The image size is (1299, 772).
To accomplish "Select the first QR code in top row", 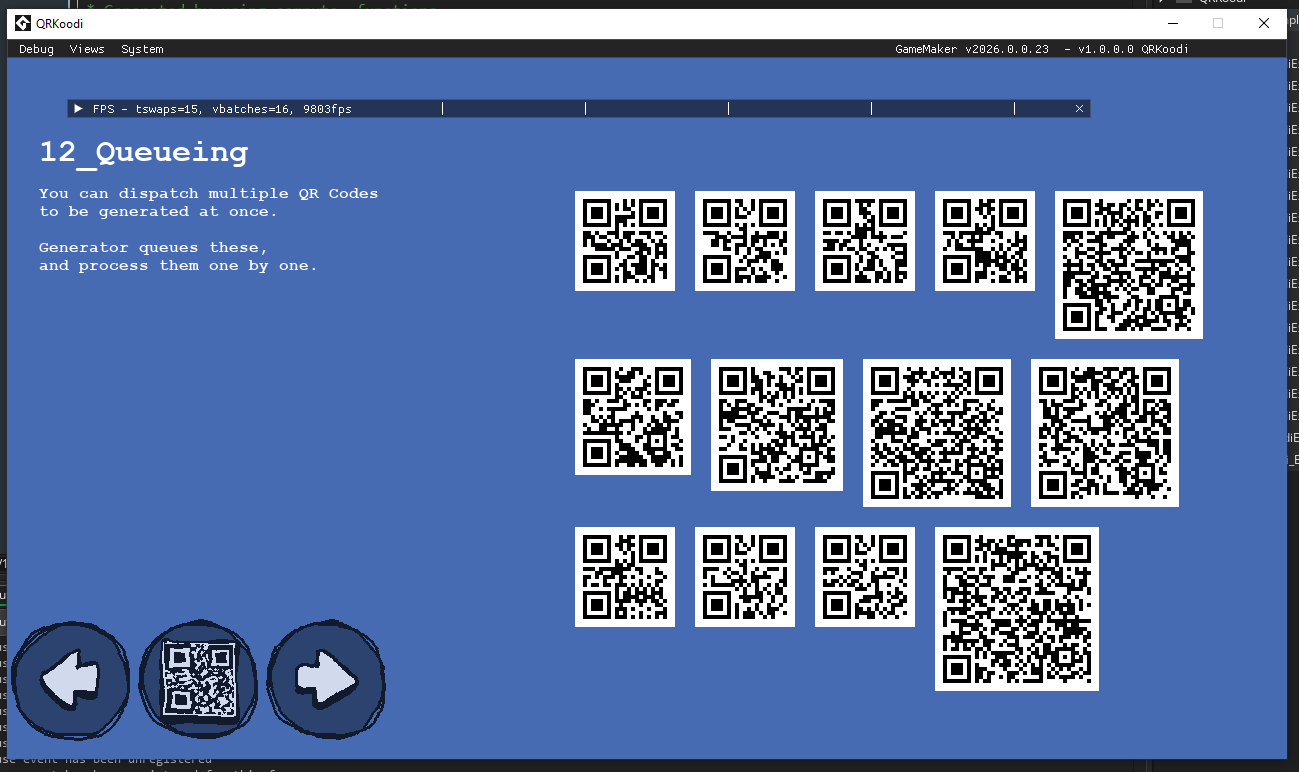I will click(625, 241).
